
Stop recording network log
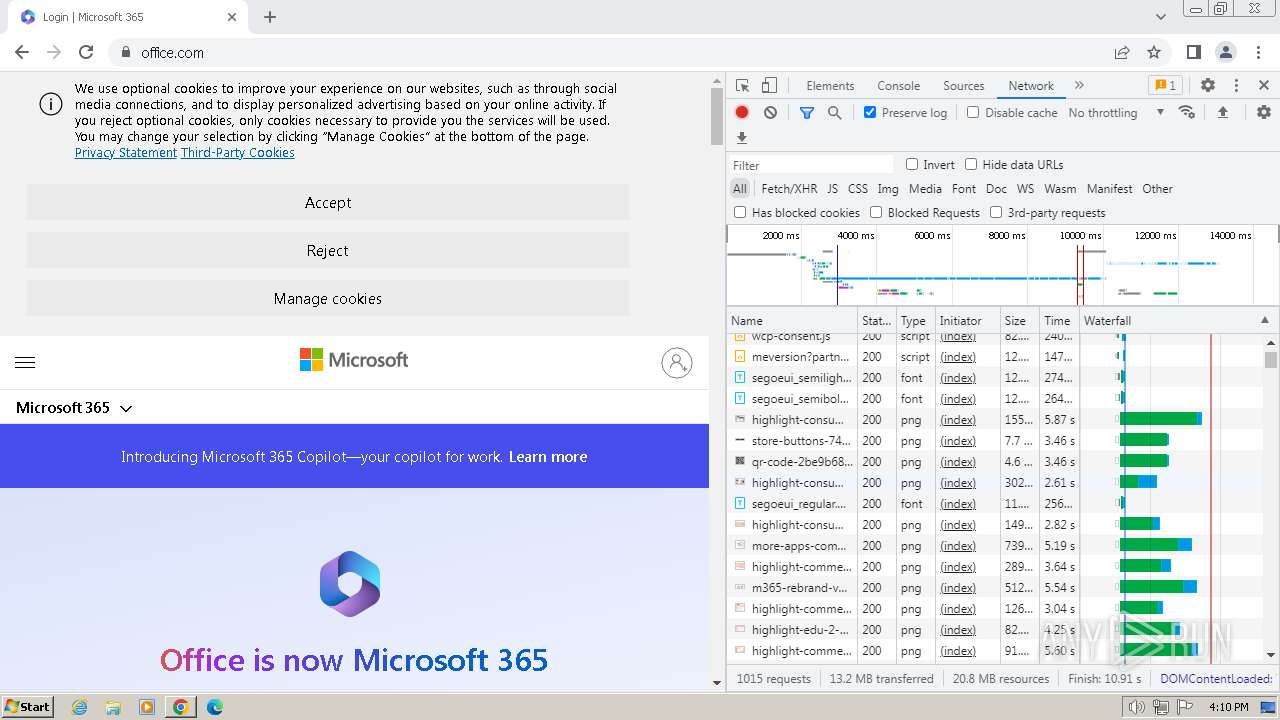click(x=742, y=113)
